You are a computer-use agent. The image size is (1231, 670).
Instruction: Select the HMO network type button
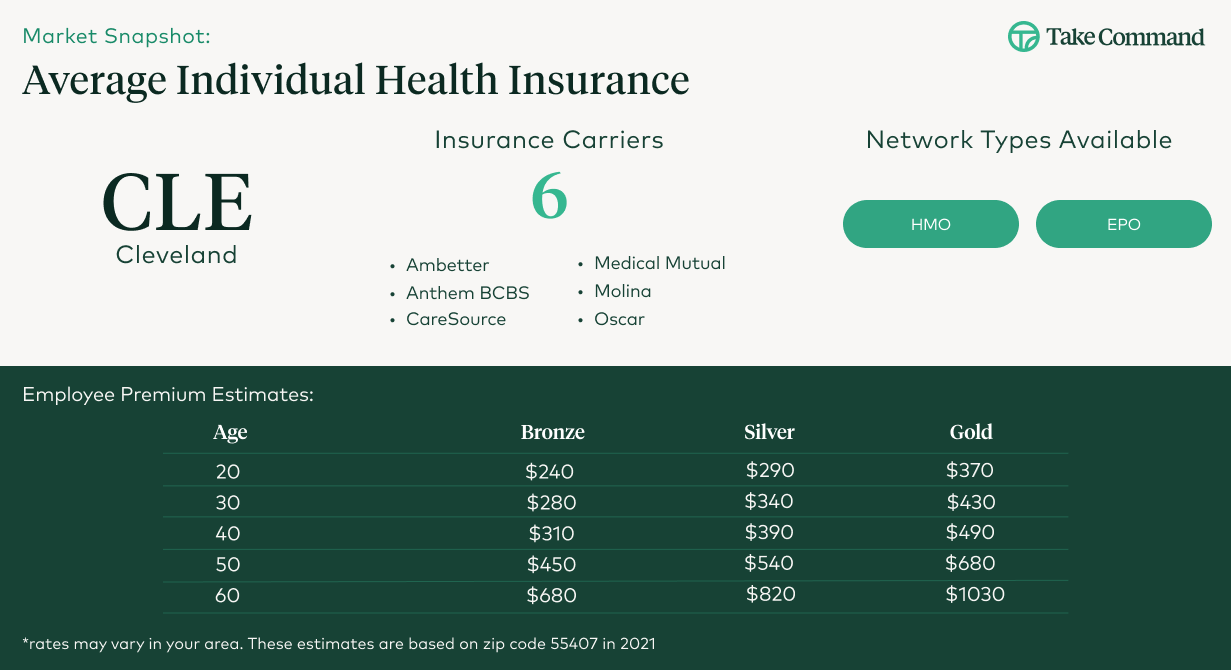[x=930, y=224]
